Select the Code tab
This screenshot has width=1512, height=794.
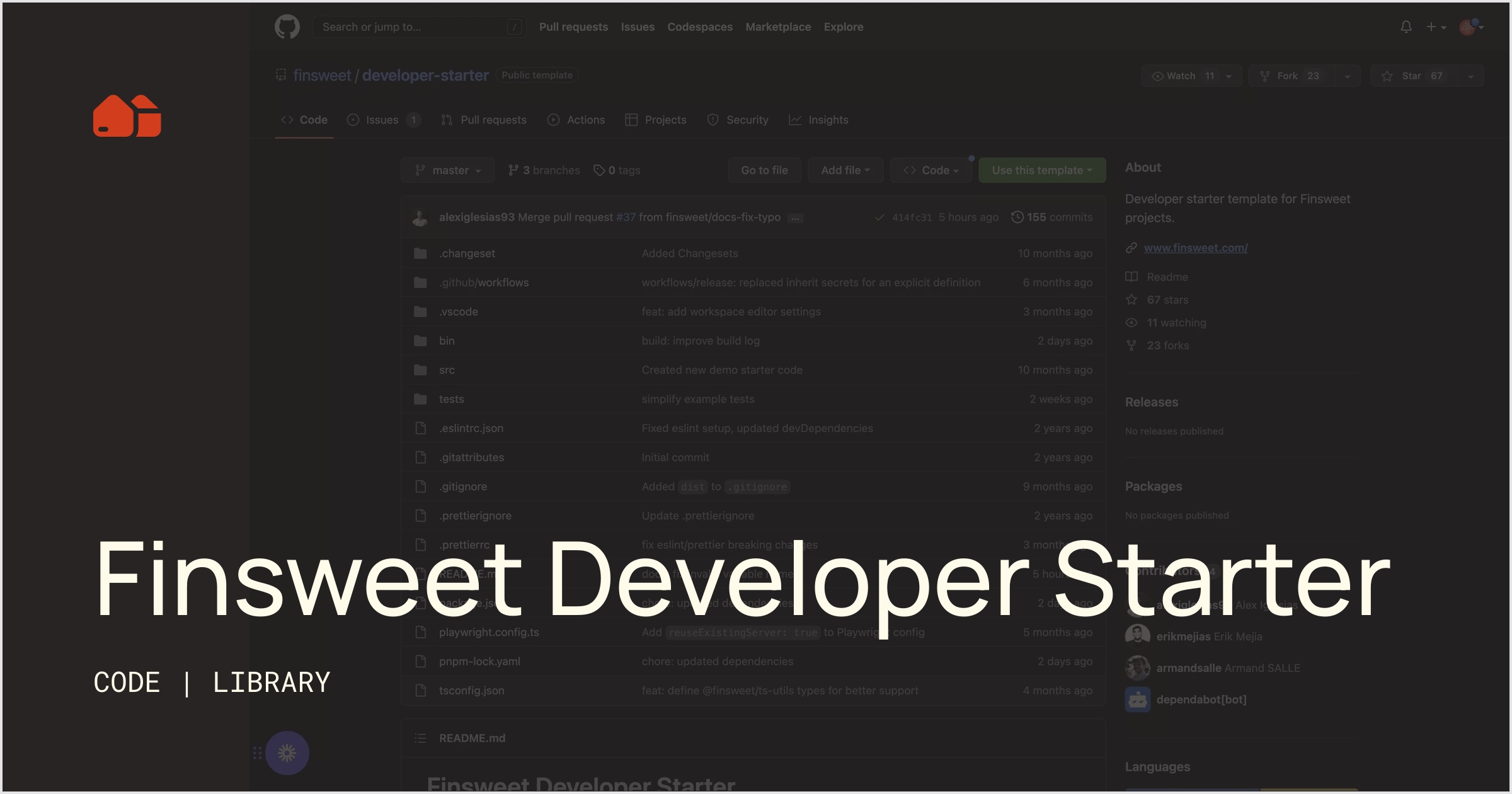click(304, 120)
